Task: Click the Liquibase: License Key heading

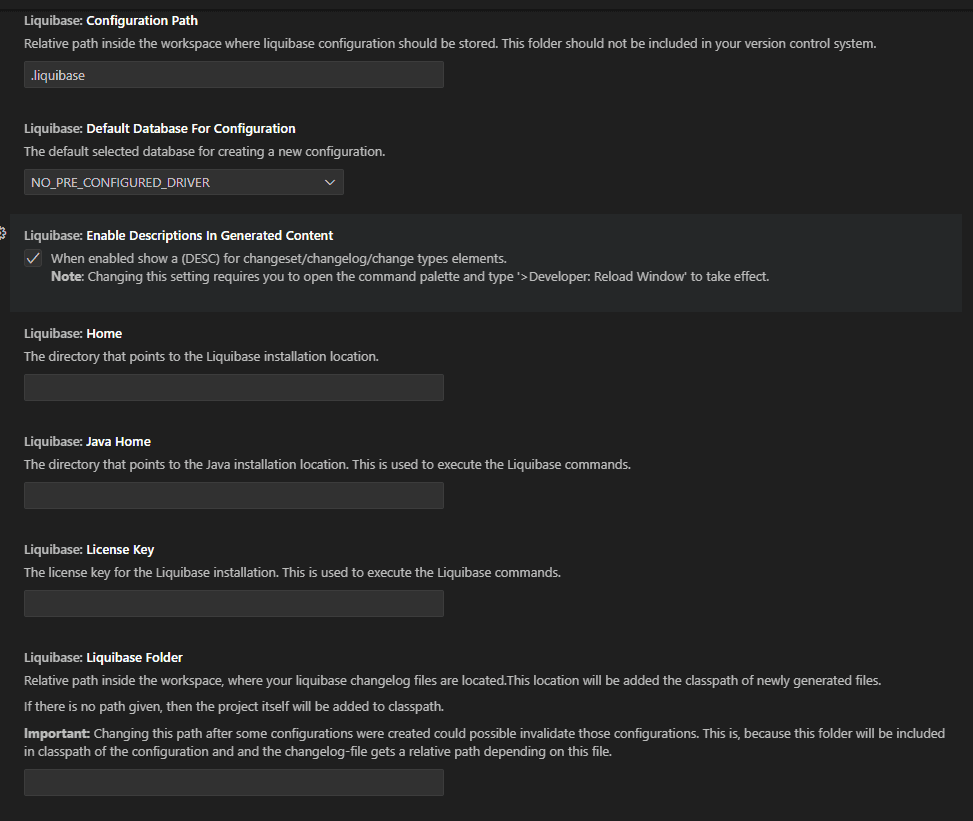Action: [x=91, y=549]
